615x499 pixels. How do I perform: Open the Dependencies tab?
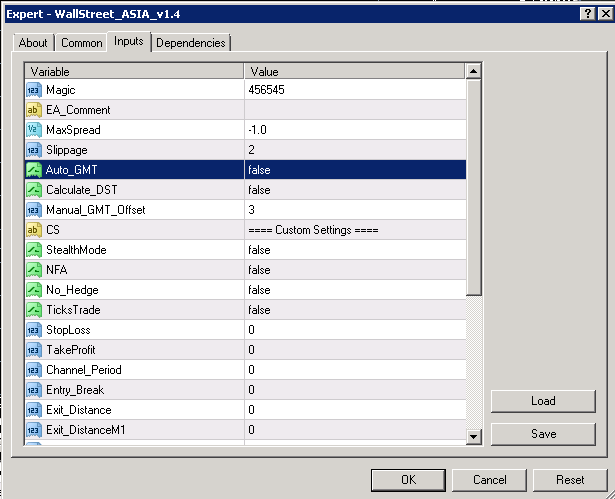pos(191,43)
